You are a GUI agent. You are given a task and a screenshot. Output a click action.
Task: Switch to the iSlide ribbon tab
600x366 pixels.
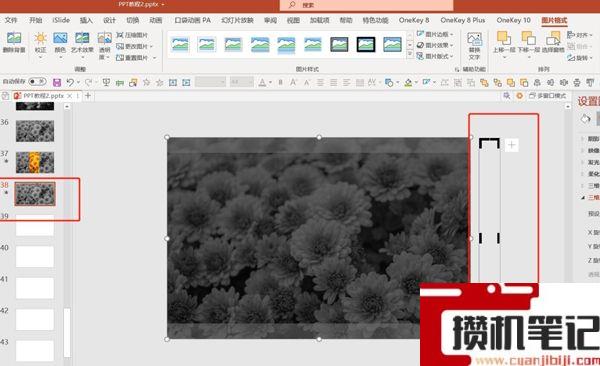[61, 20]
